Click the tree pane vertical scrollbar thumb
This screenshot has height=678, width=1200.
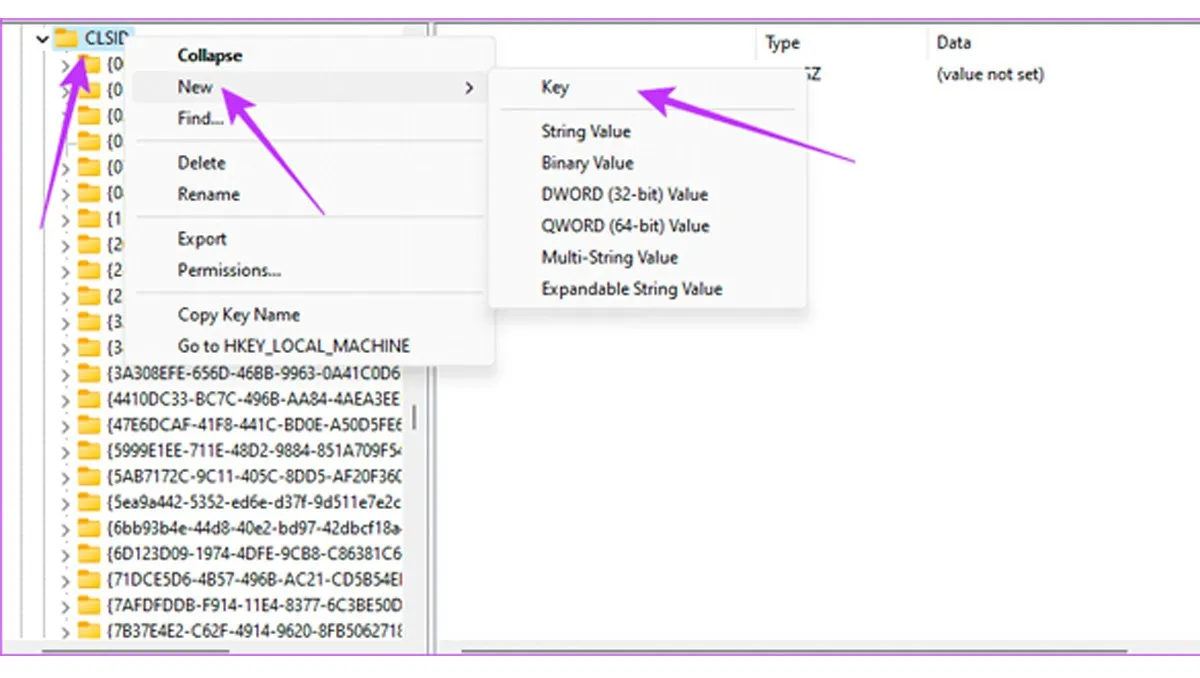414,417
